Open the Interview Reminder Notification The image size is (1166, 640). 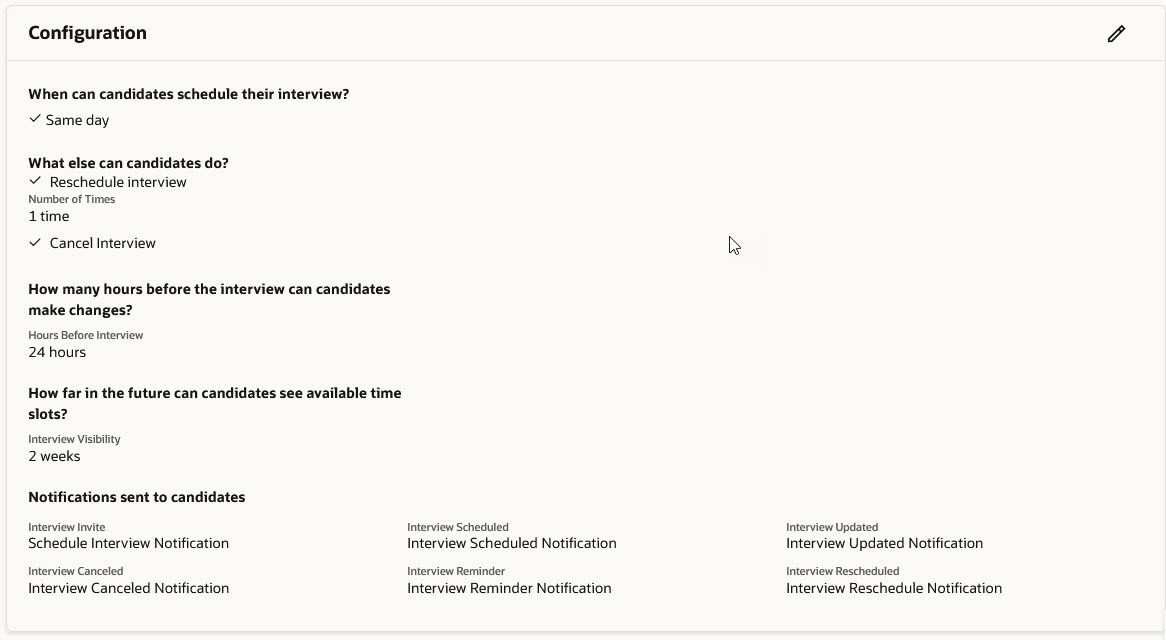pos(509,588)
